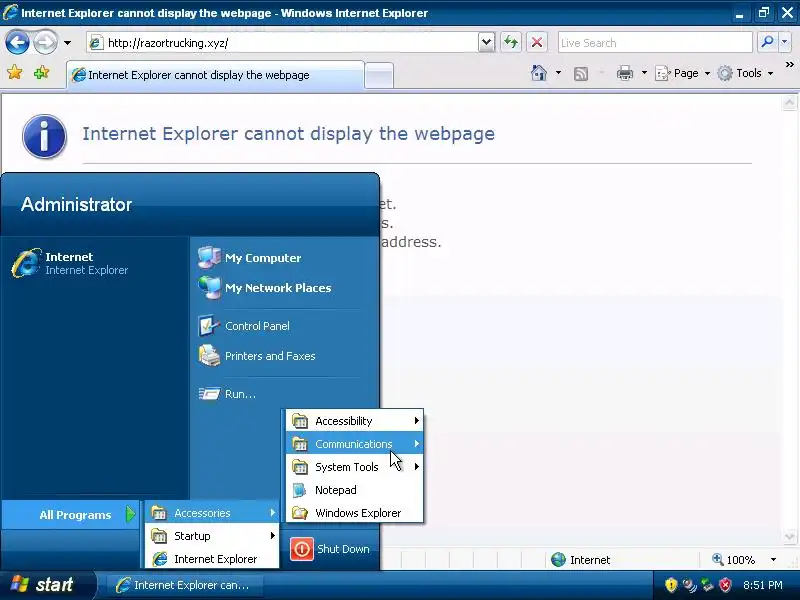This screenshot has height=600, width=800.
Task: Click All Programs
Action: pos(70,514)
